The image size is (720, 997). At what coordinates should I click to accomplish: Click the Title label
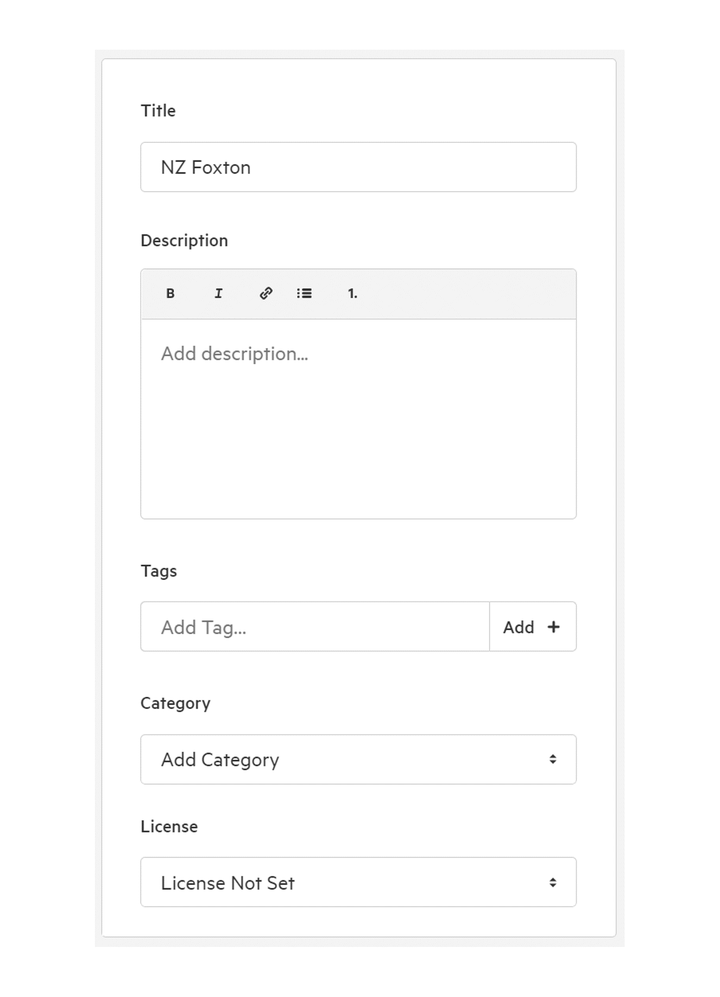[158, 111]
